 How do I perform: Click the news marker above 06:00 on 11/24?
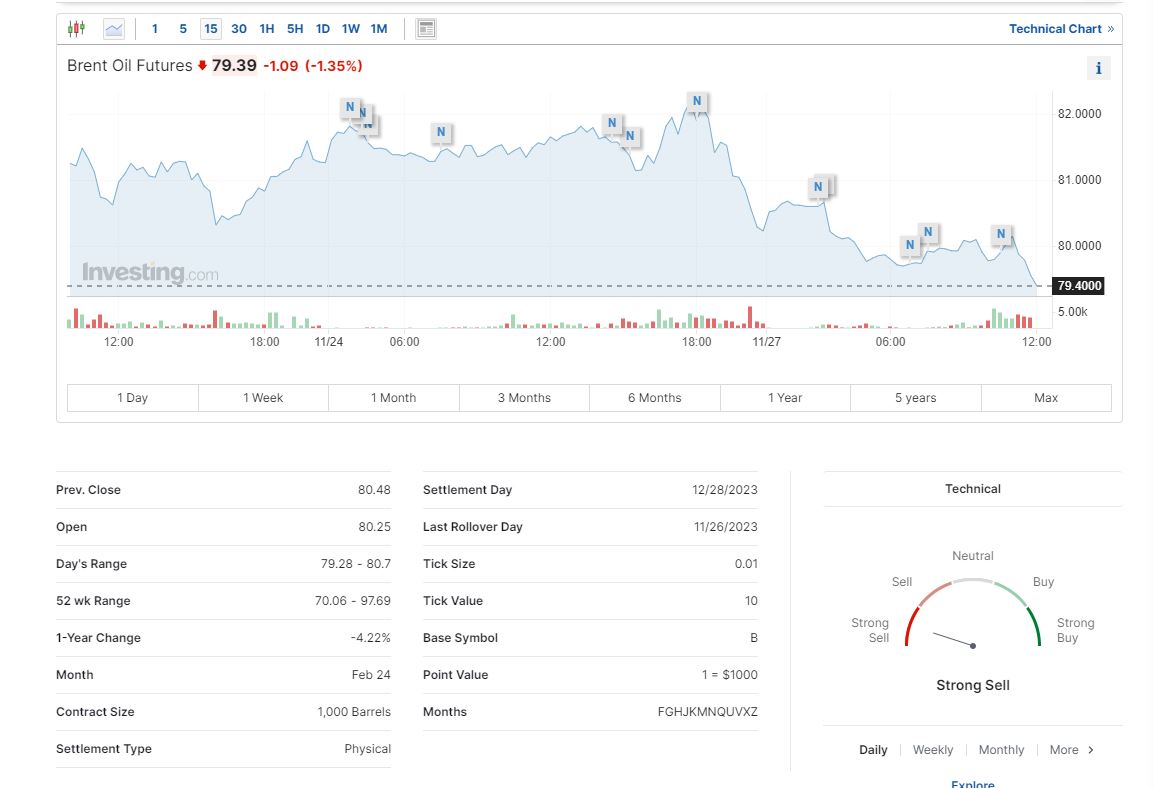[x=441, y=132]
